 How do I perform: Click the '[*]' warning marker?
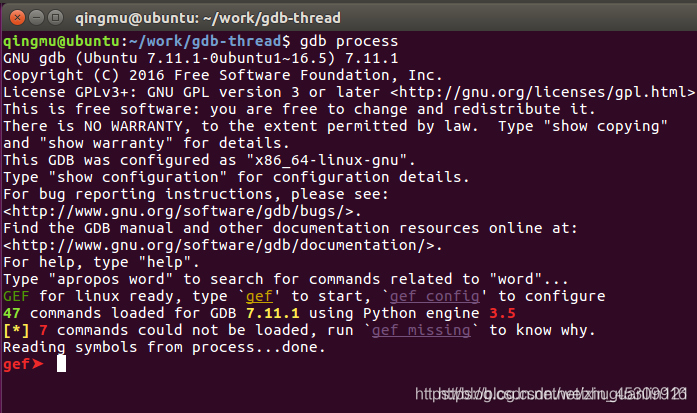16,330
